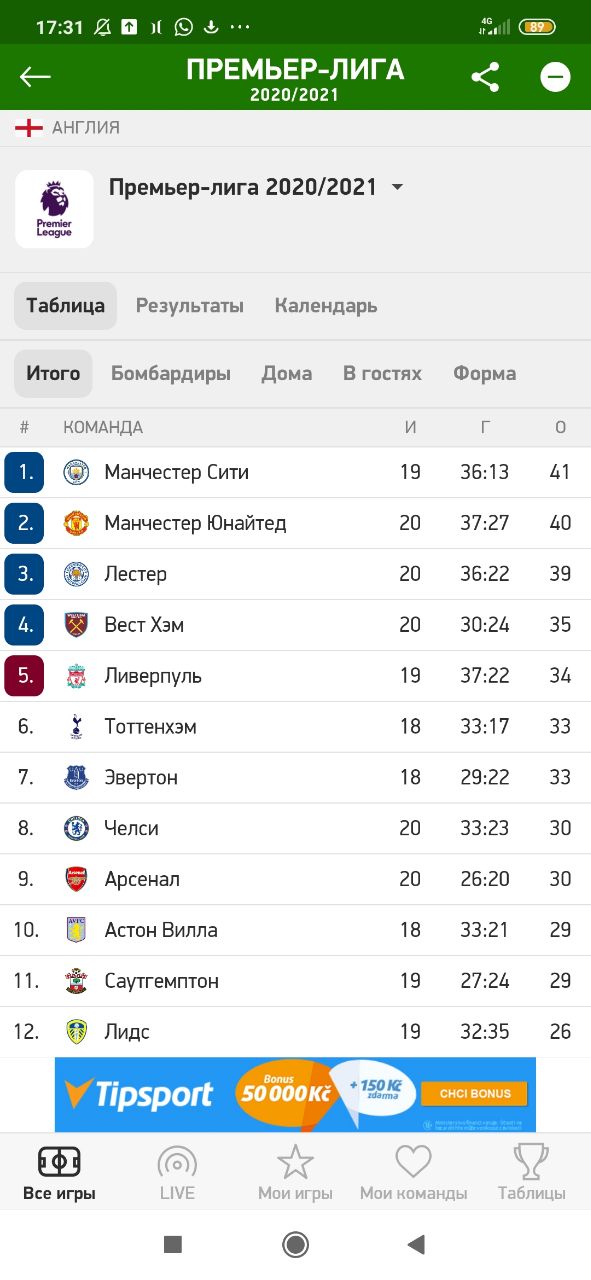Select the Бомбардиры filter
Image resolution: width=591 pixels, height=1280 pixels.
(x=171, y=374)
